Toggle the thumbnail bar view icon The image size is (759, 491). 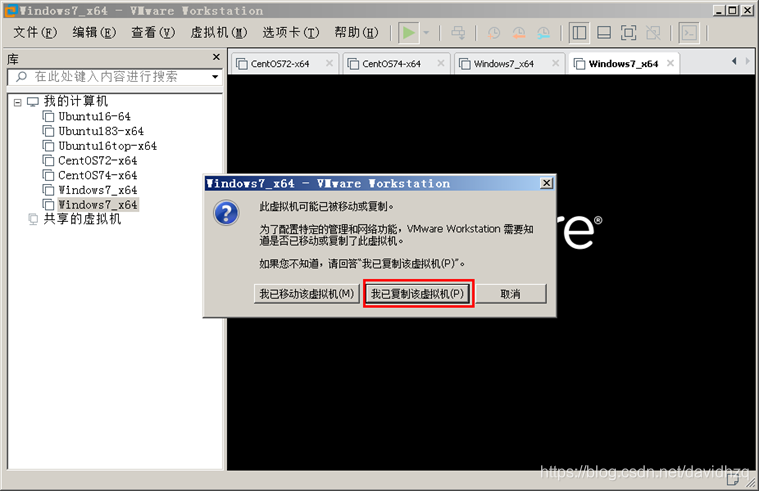coord(604,32)
